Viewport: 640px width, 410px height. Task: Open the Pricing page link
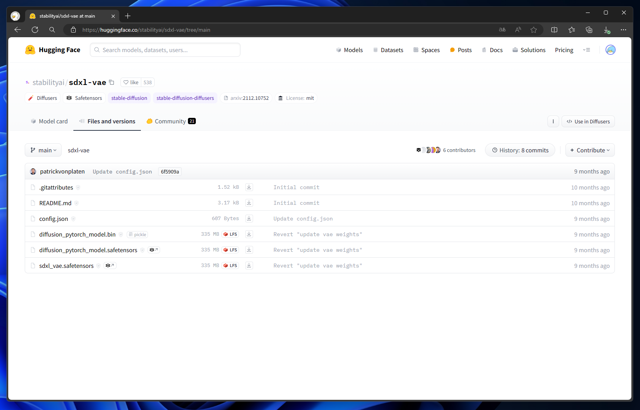tap(564, 50)
